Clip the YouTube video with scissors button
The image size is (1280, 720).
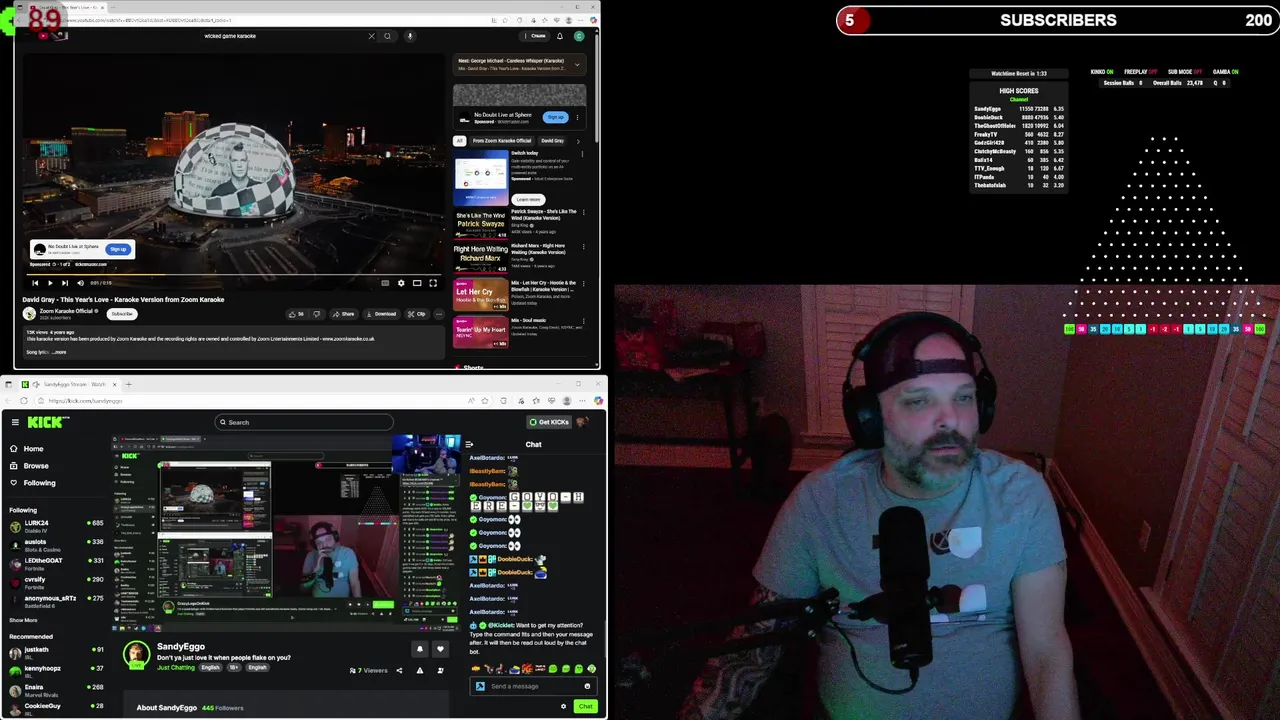[x=417, y=314]
